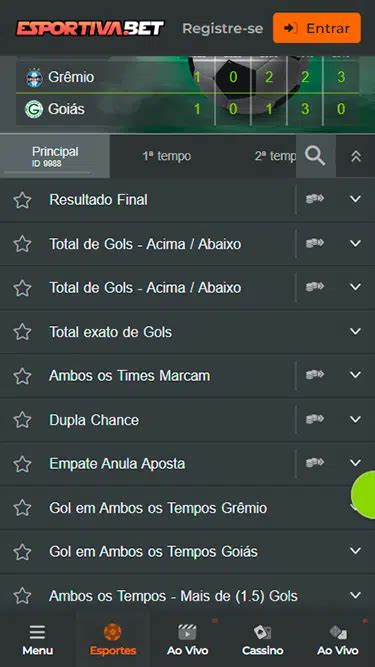Tap the green floating circle button
The height and width of the screenshot is (667, 375).
tap(364, 494)
